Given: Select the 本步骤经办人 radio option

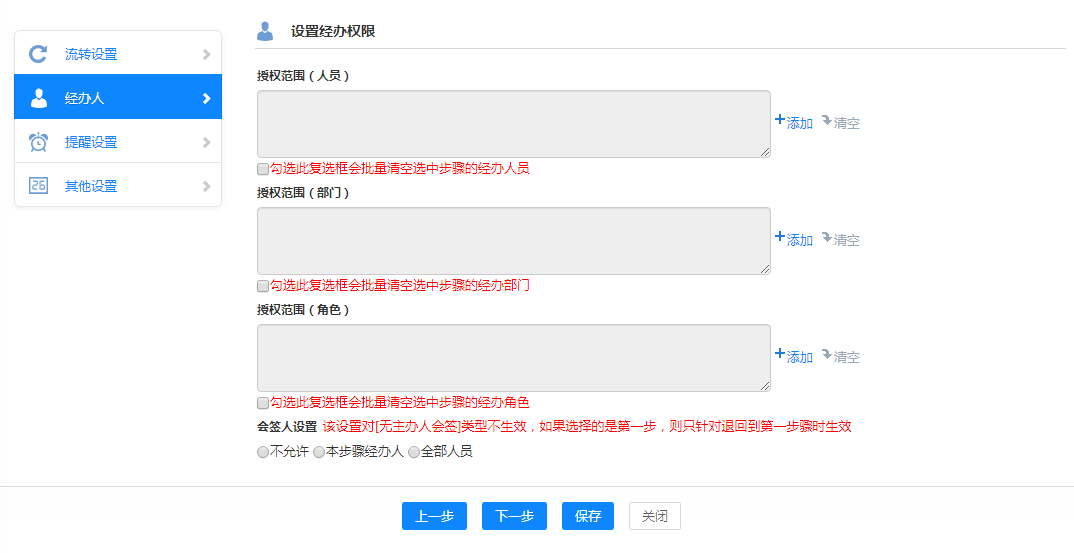Looking at the screenshot, I should point(319,452).
